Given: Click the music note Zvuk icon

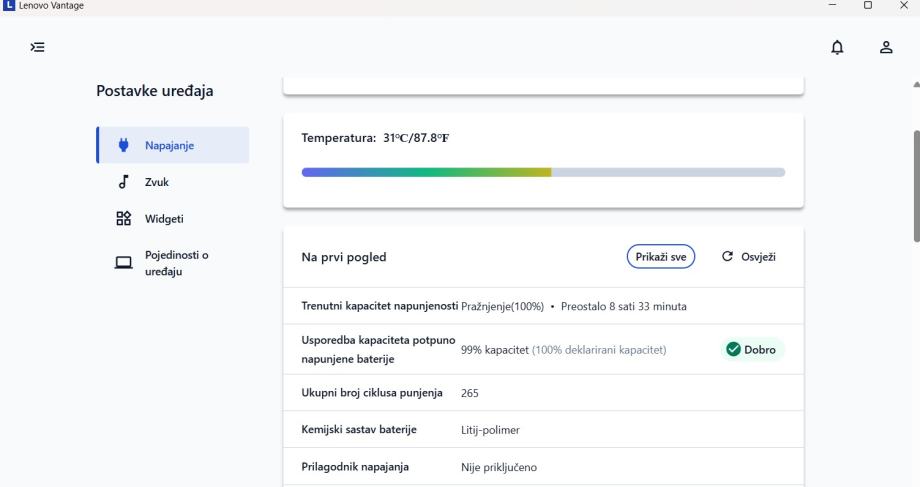Looking at the screenshot, I should click(x=123, y=182).
